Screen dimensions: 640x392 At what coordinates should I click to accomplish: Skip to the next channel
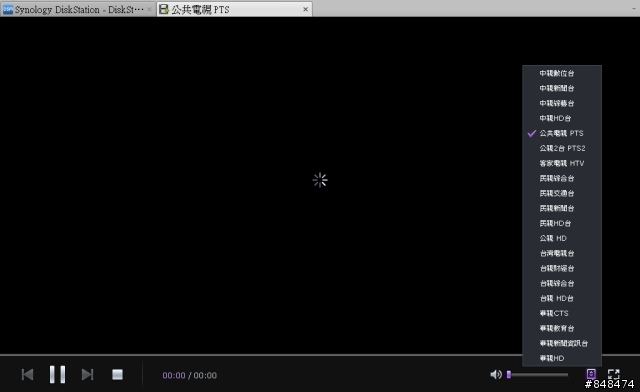[87, 374]
